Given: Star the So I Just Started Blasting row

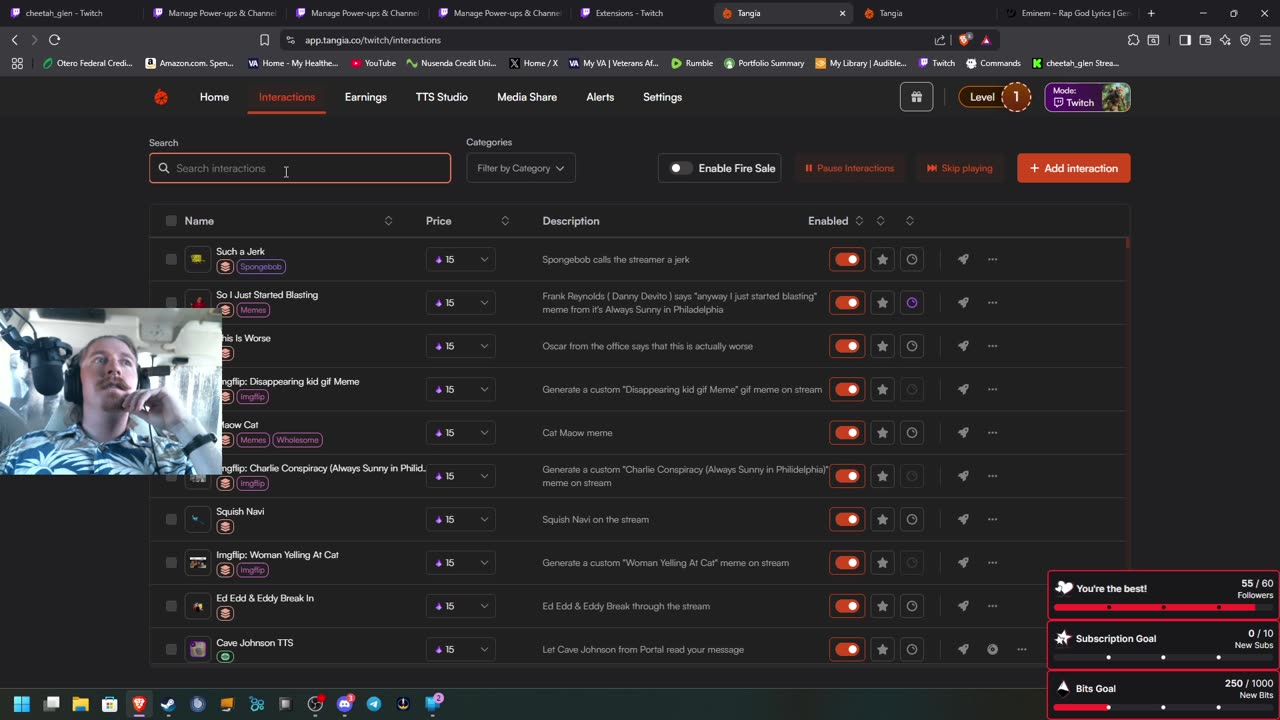Looking at the screenshot, I should click(x=882, y=303).
